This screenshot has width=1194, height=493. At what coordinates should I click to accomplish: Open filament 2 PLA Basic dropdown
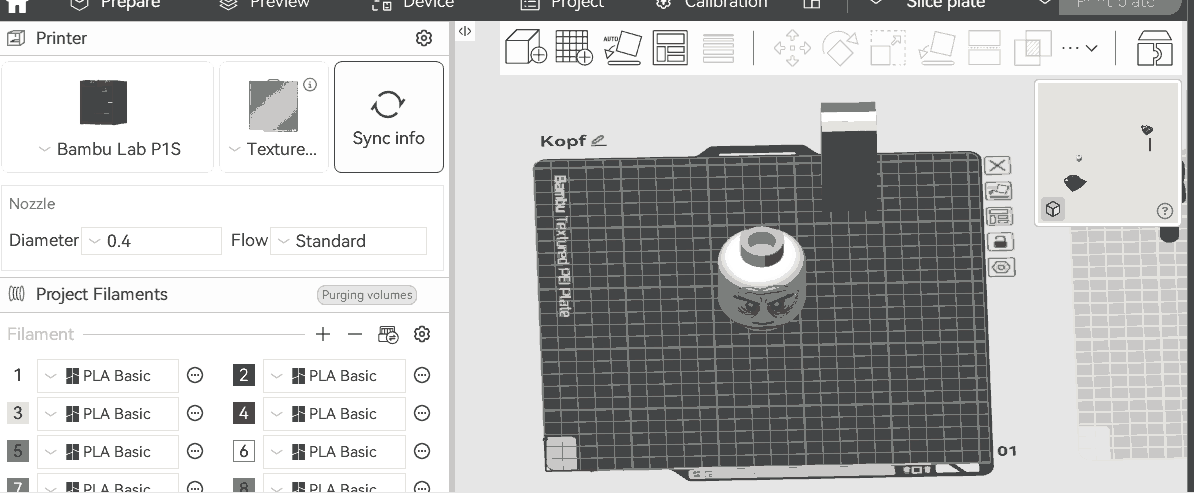pyautogui.click(x=334, y=376)
